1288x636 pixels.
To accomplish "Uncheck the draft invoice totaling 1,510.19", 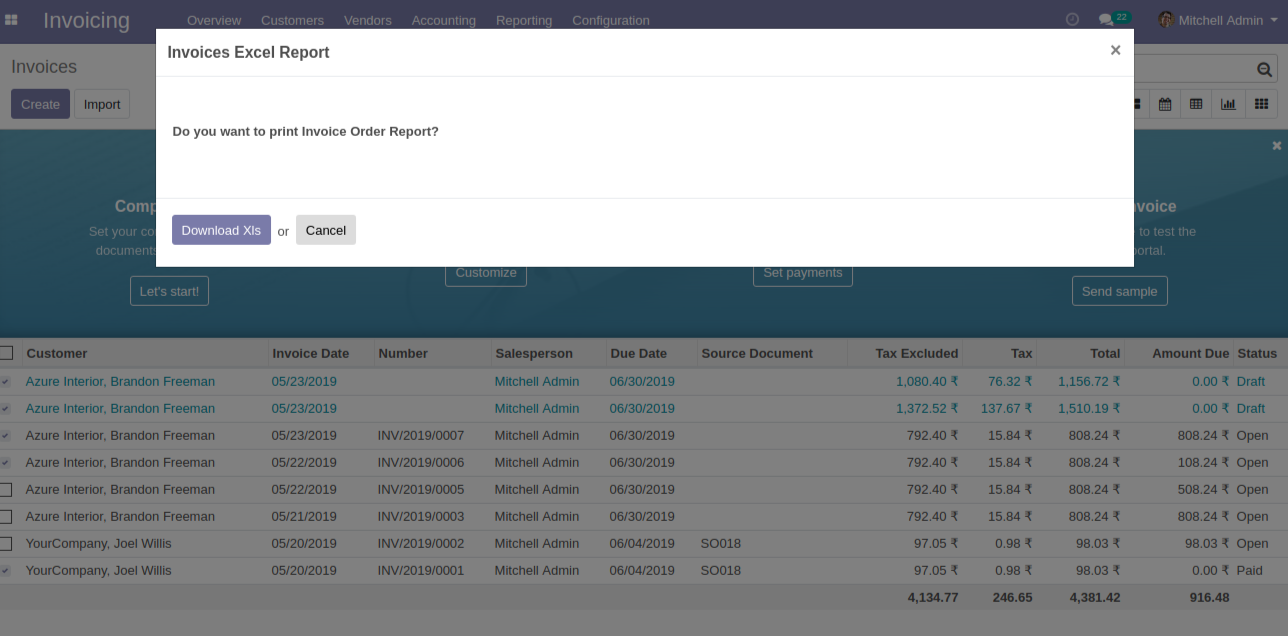I will click(6, 409).
